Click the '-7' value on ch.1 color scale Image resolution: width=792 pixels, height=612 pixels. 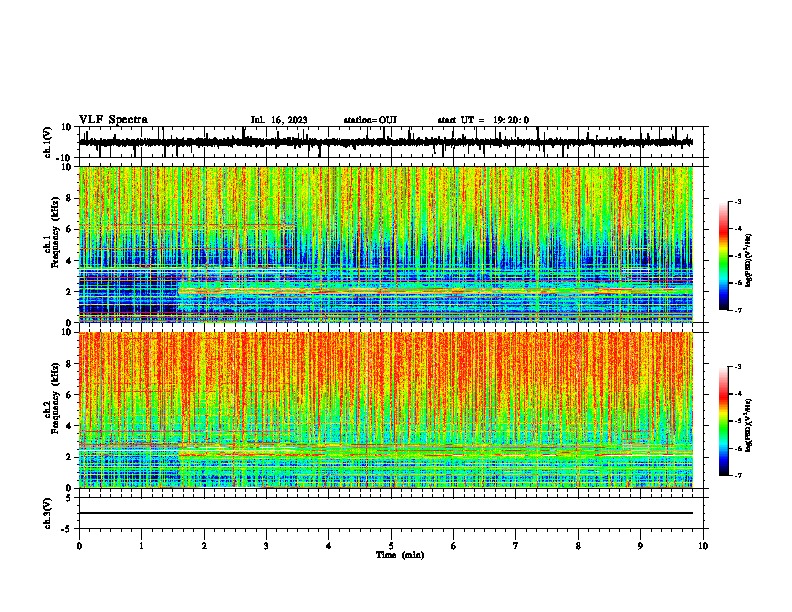[x=738, y=310]
